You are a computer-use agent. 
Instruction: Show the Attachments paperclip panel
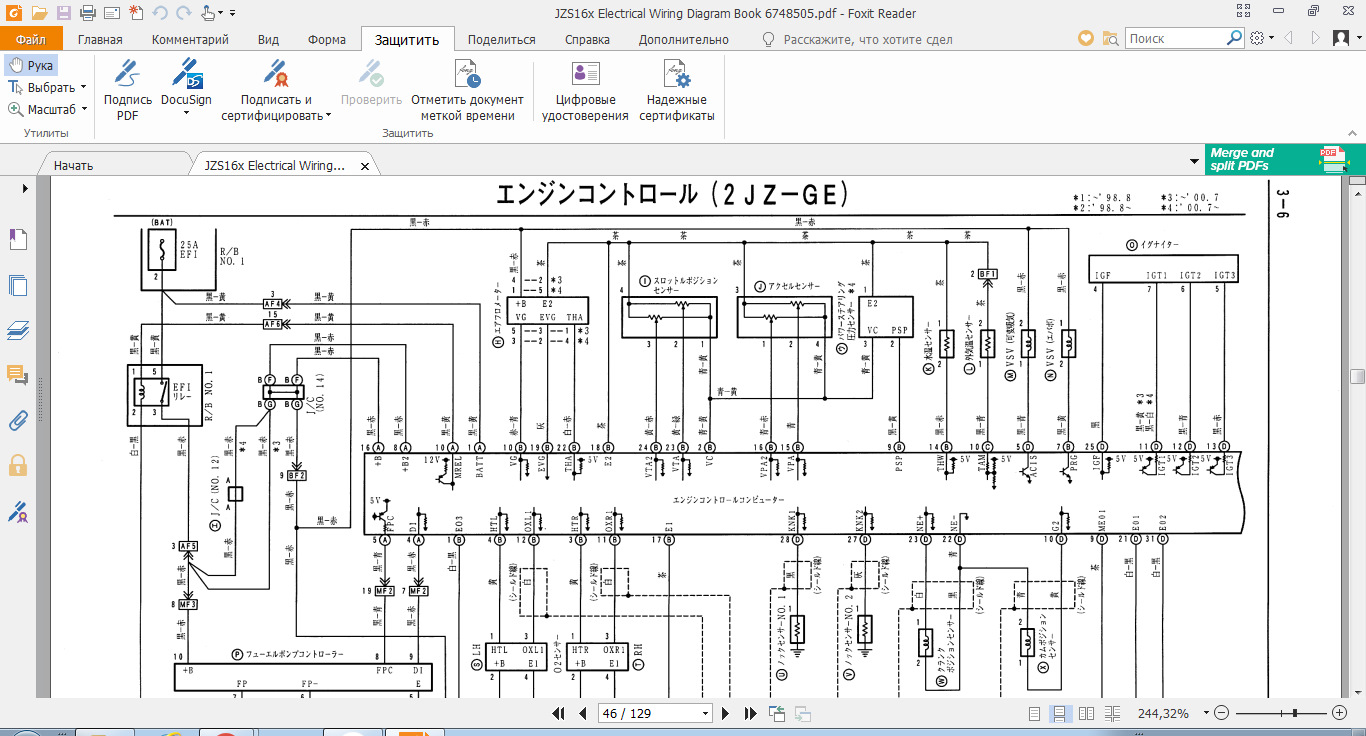(18, 420)
